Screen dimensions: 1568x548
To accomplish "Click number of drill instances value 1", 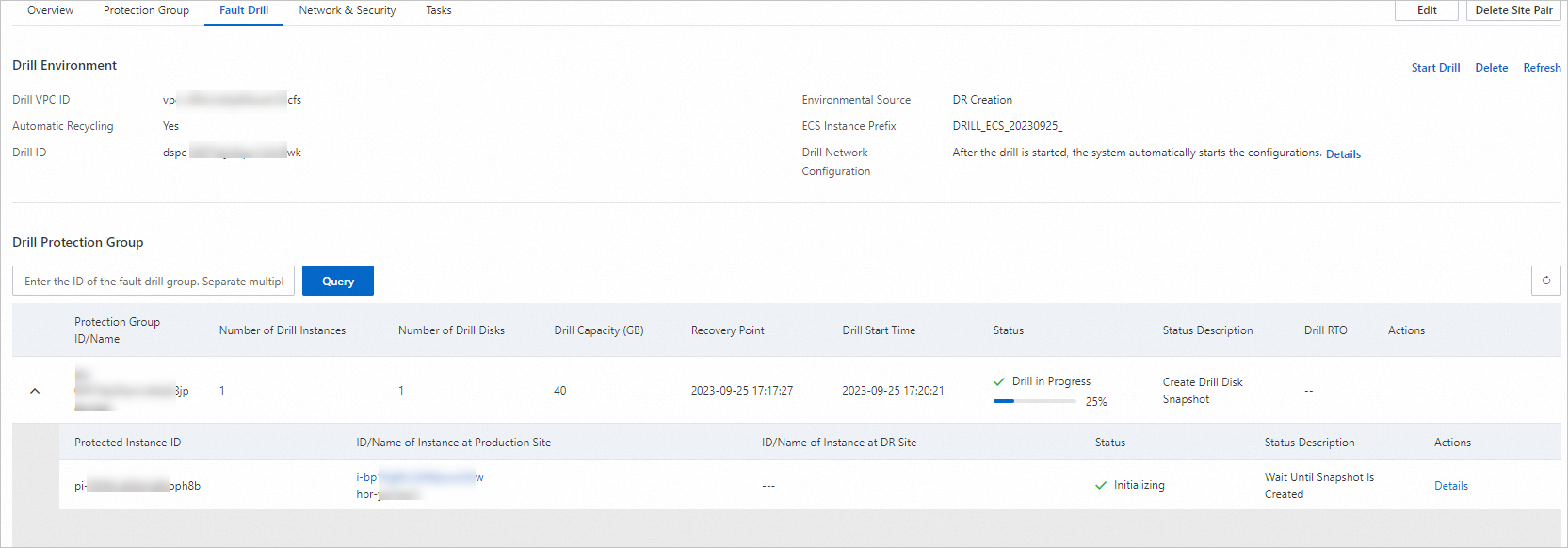I will coord(222,391).
